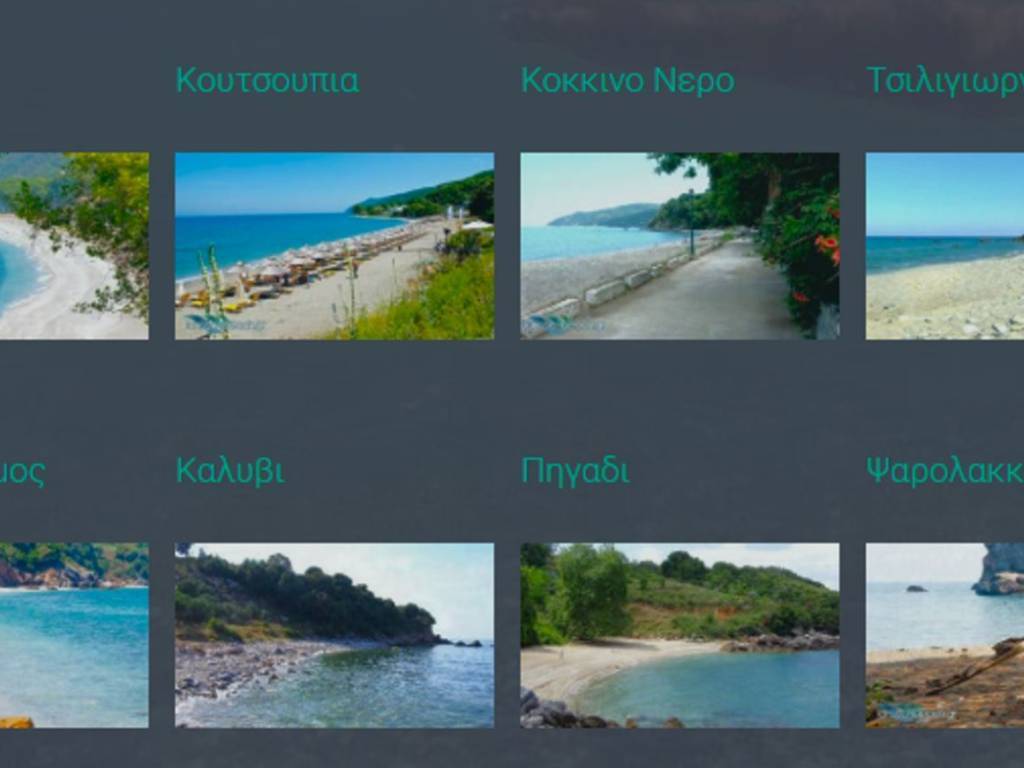Click the paved path in Κοκκινο Νερο photo
The image size is (1024, 768).
tap(699, 294)
